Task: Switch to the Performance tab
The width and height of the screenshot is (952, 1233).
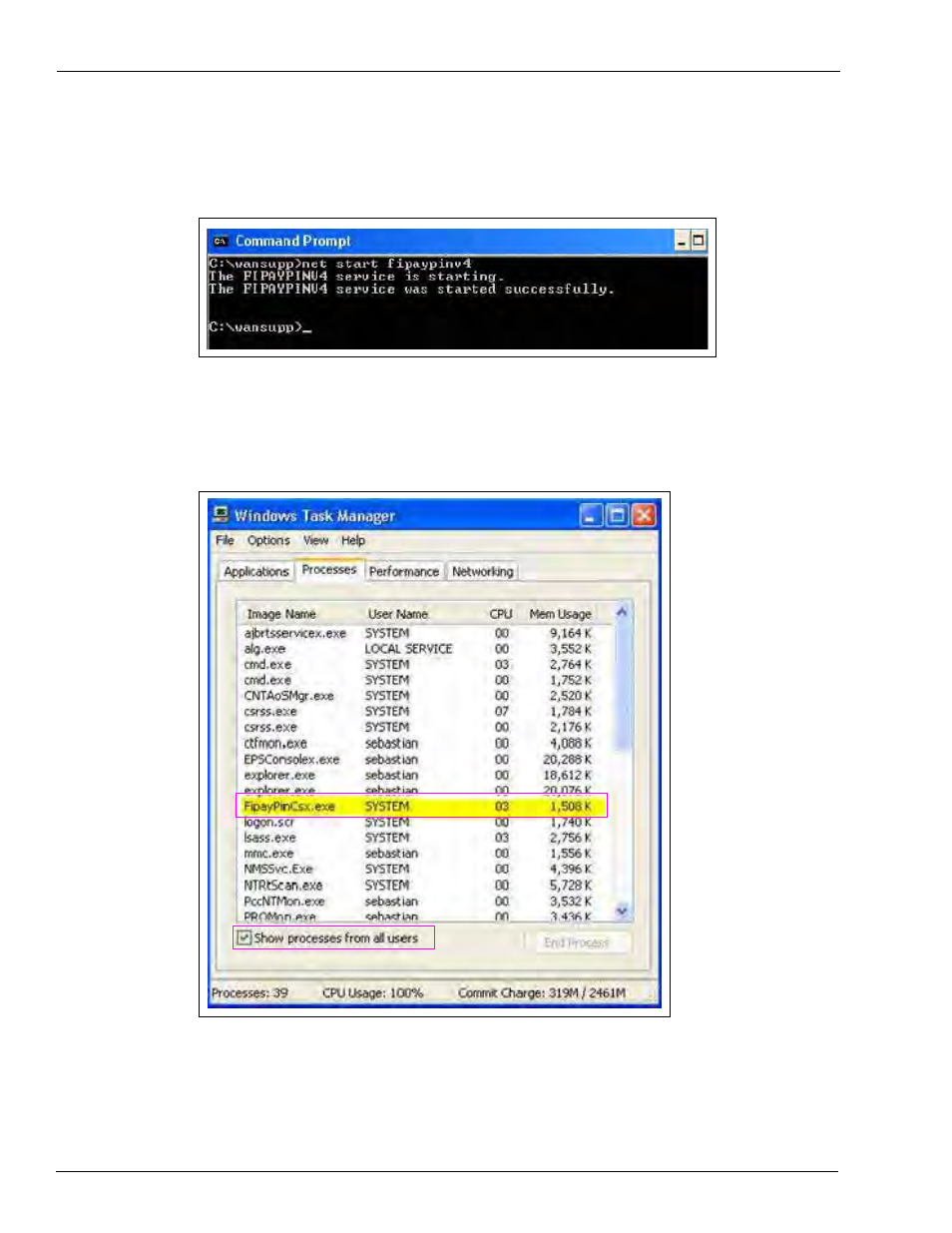Action: [x=404, y=571]
